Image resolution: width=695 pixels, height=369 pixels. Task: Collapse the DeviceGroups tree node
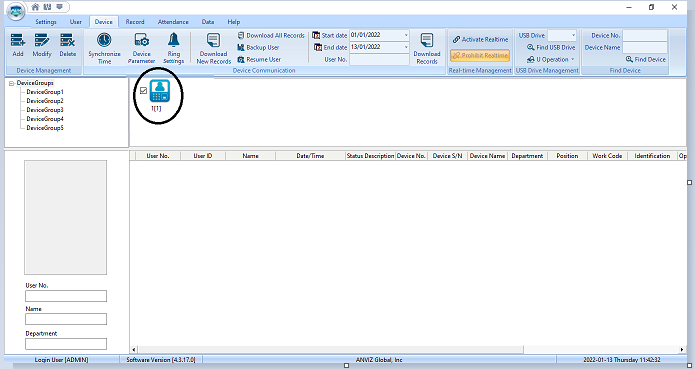pos(12,83)
